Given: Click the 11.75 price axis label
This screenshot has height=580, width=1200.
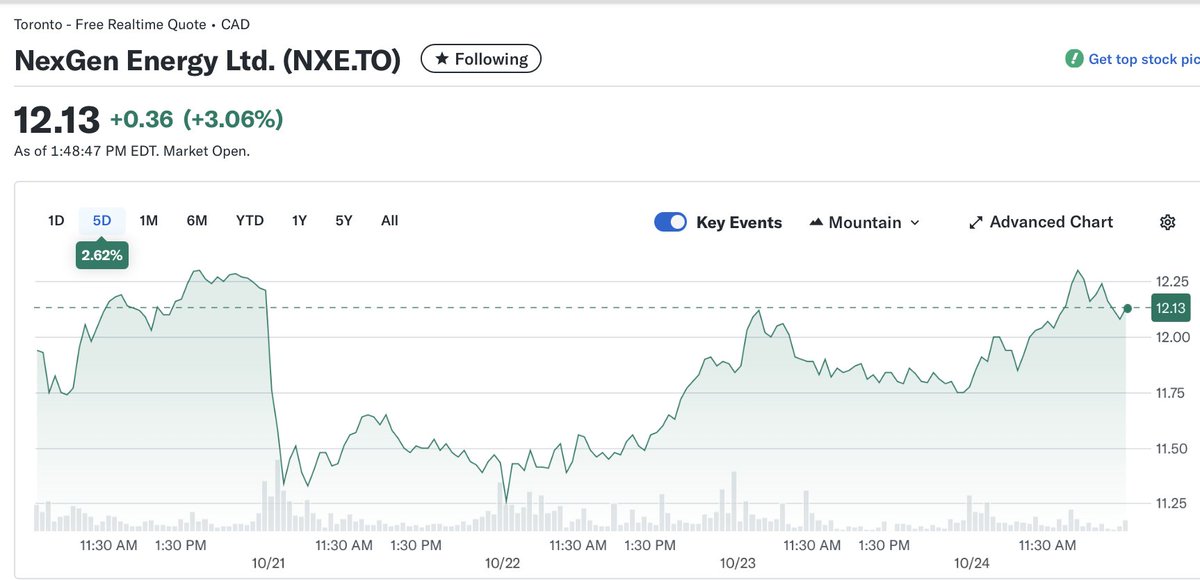Looking at the screenshot, I should (x=1169, y=392).
